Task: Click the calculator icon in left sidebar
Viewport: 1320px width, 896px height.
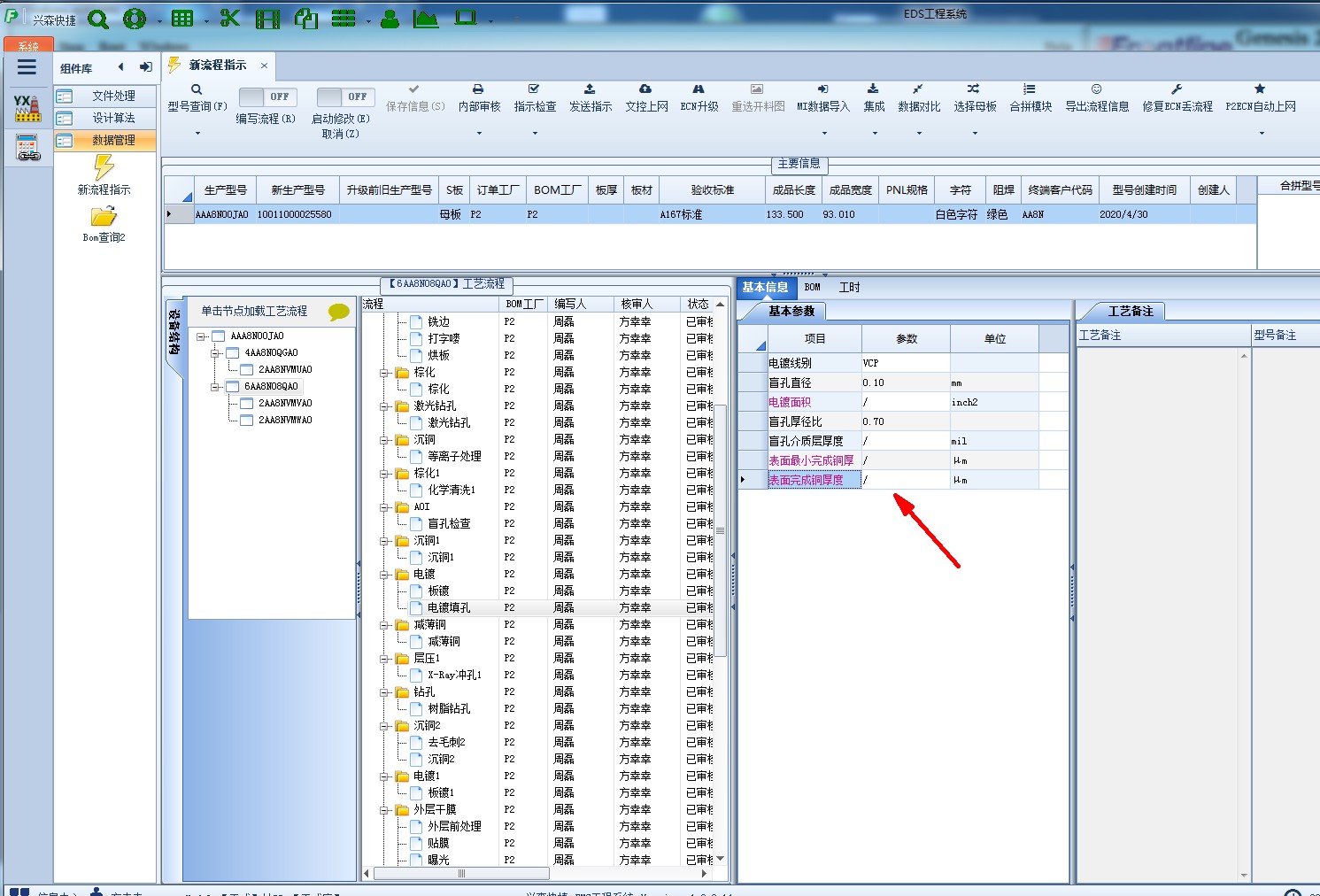Action: (x=27, y=147)
